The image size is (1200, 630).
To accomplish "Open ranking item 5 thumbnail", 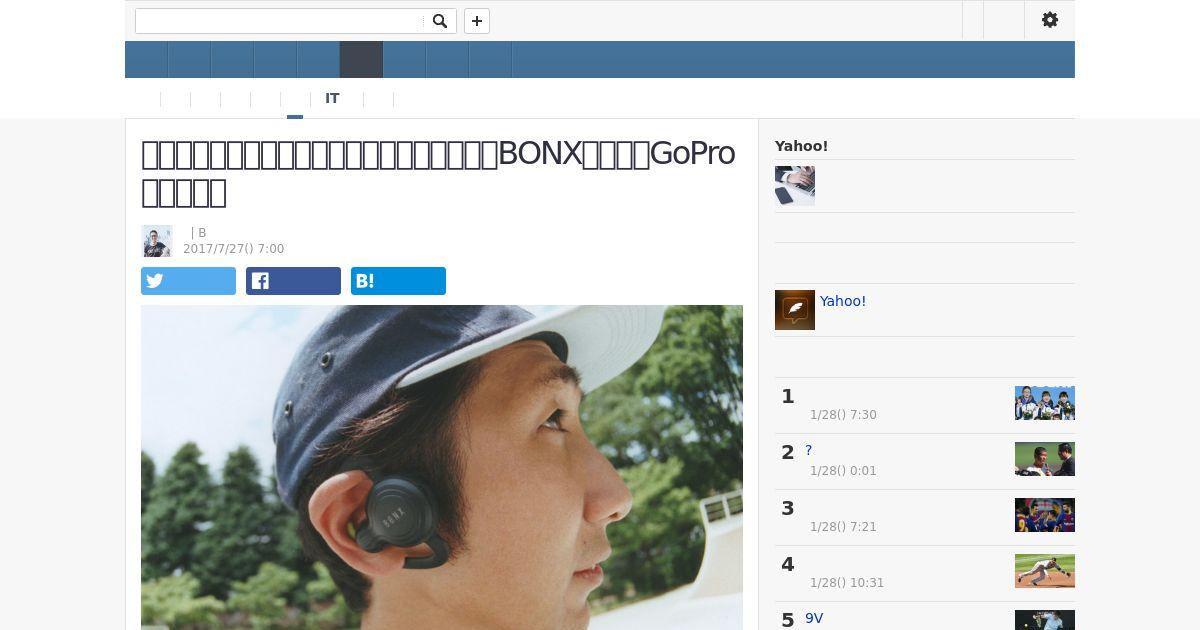I will tap(1045, 620).
